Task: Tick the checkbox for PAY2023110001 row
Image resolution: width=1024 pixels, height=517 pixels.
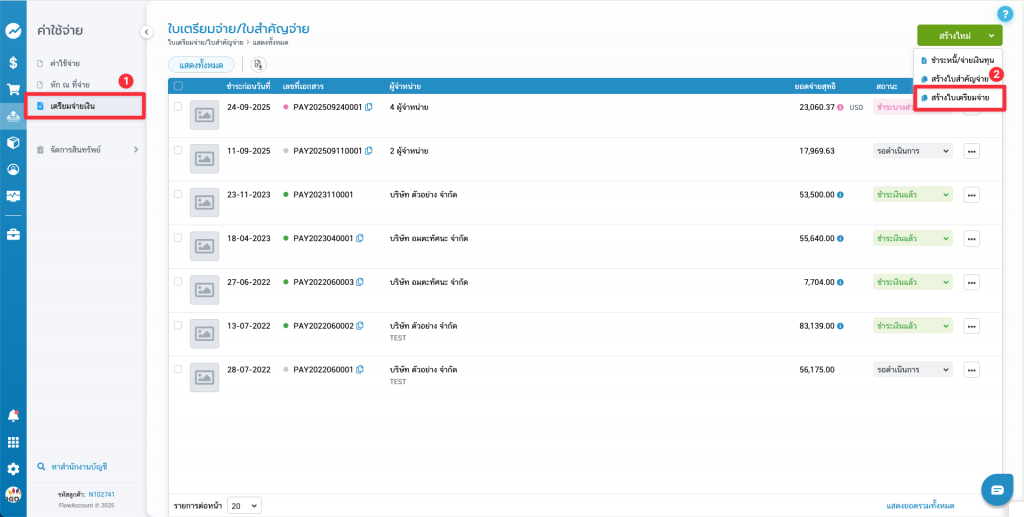Action: click(178, 194)
